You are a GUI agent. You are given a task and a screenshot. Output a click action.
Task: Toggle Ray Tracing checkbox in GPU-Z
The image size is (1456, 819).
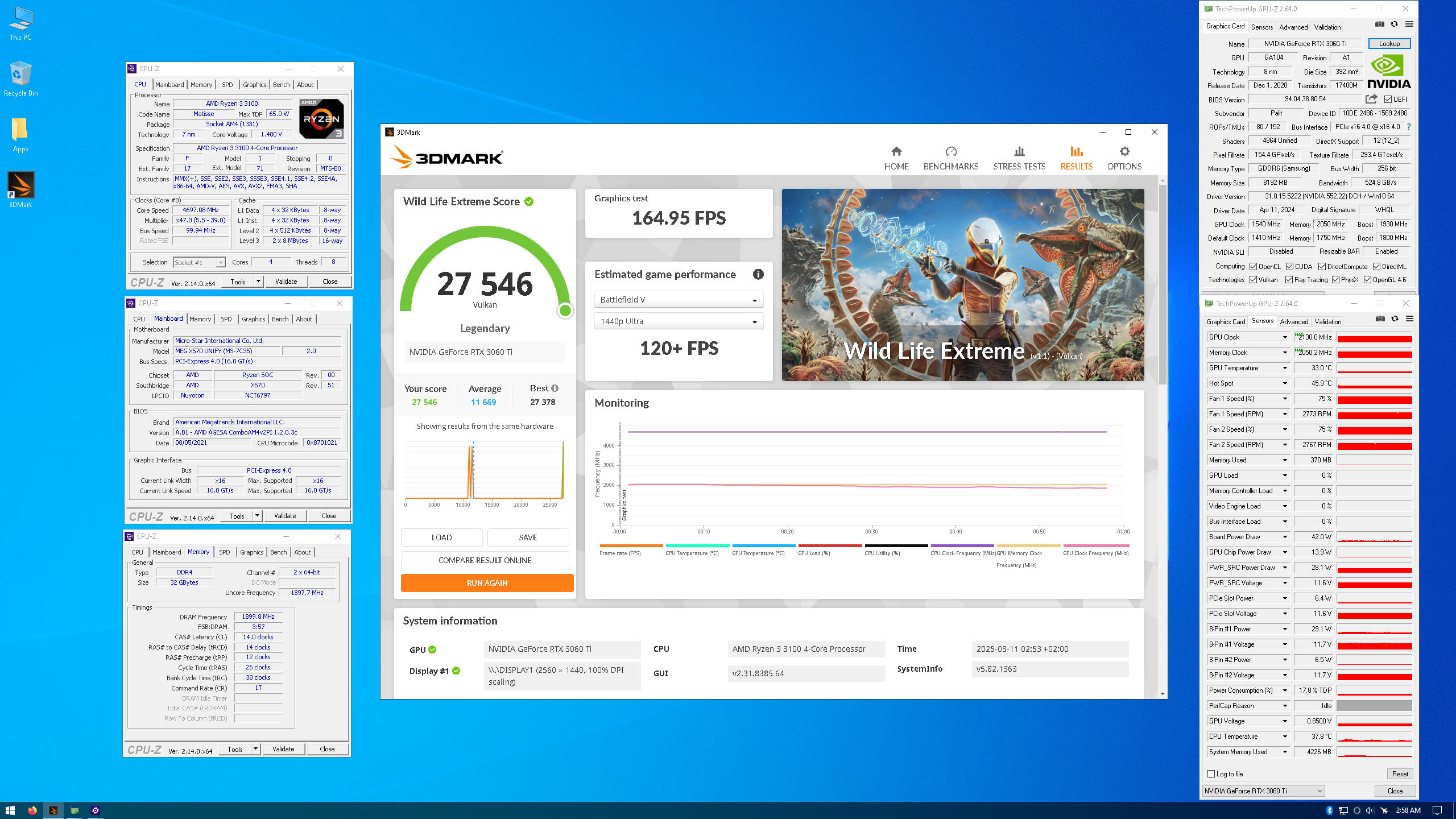(1289, 279)
